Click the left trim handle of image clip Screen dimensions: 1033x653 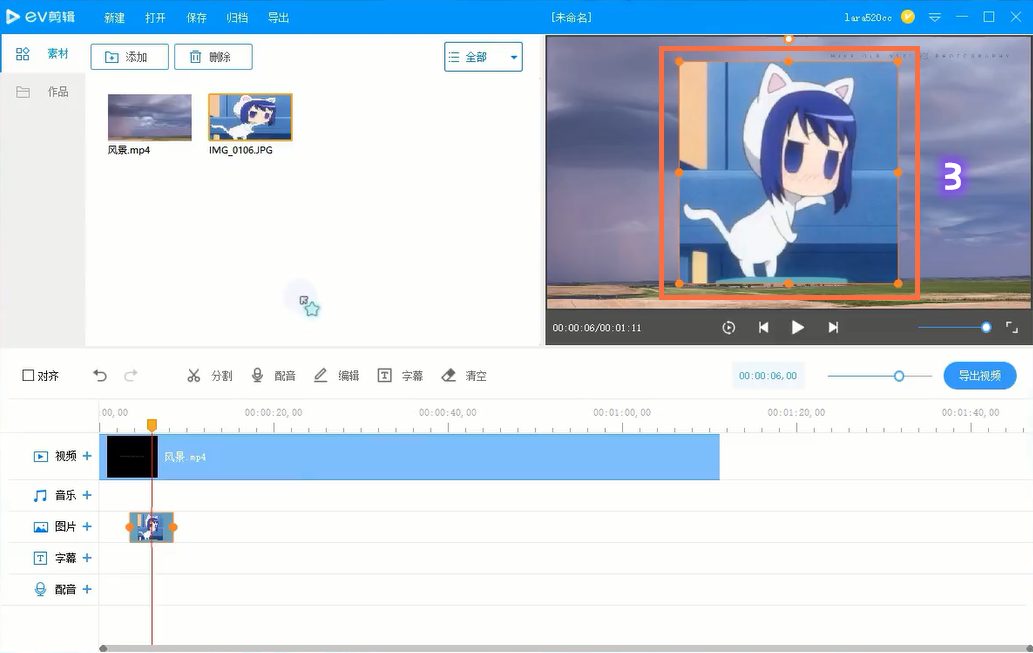click(x=130, y=527)
